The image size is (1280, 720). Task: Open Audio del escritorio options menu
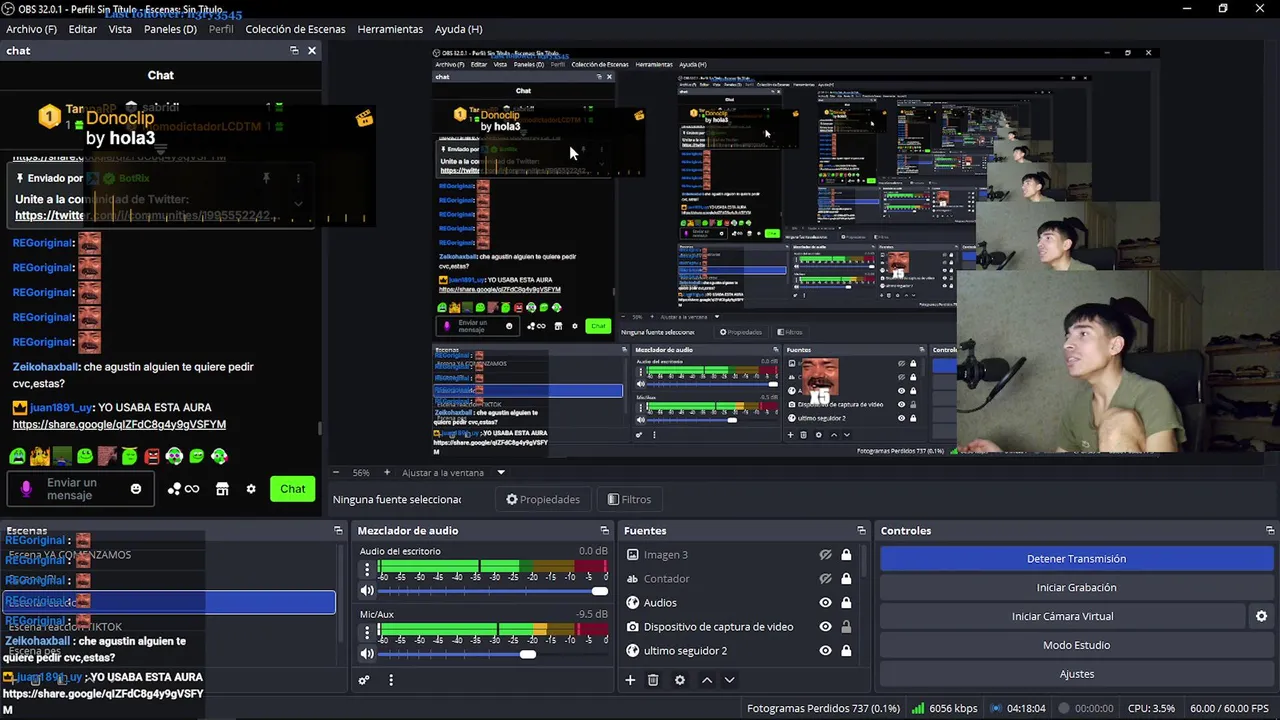(367, 570)
